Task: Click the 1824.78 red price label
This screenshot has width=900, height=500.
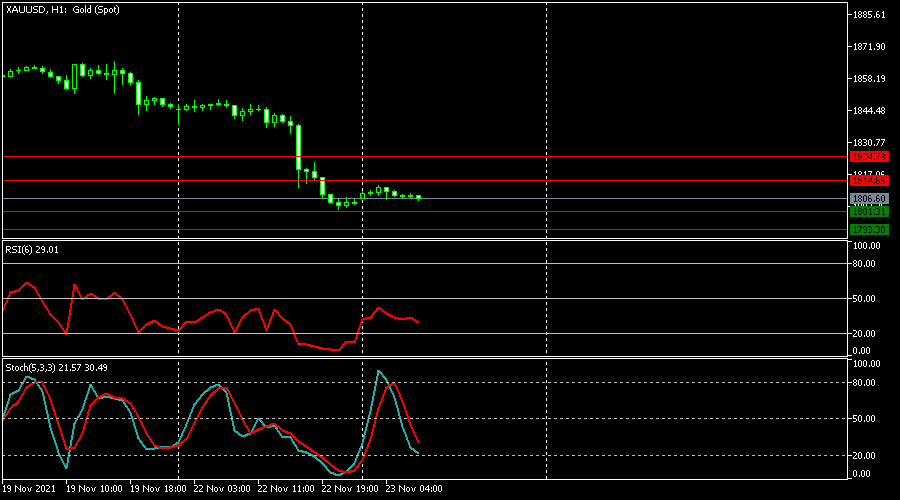Action: click(x=869, y=157)
